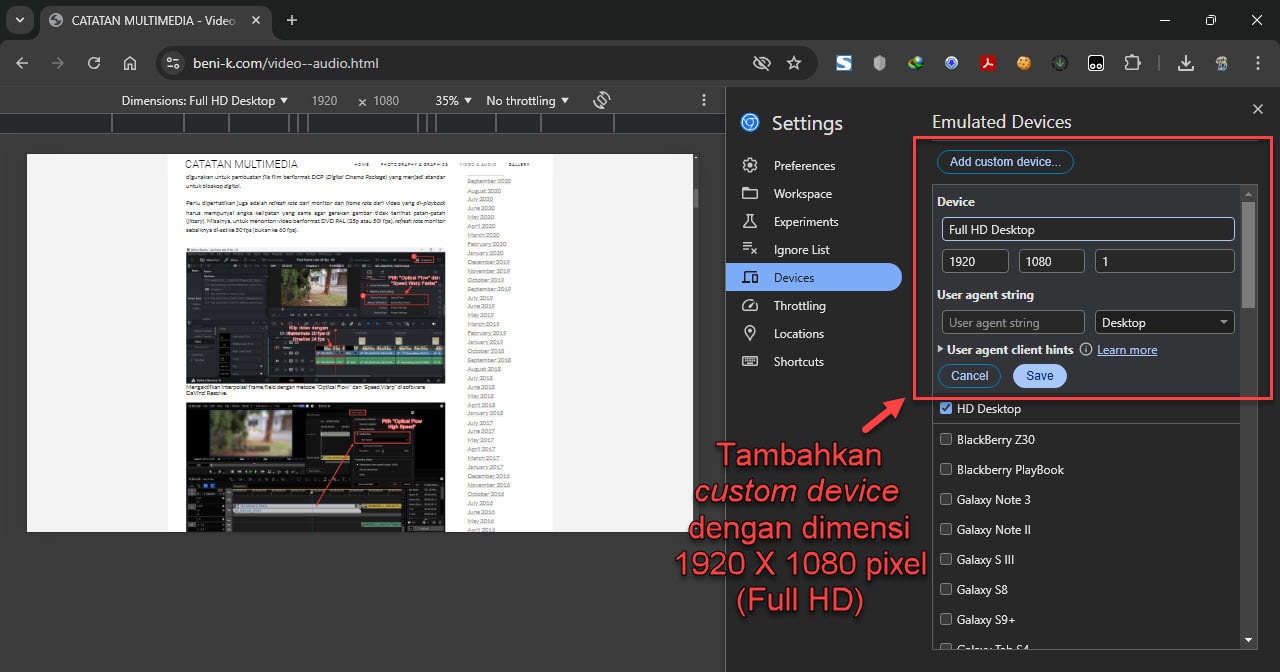Enable the BlackBerry Z30 device checkbox
1280x672 pixels.
(x=946, y=439)
